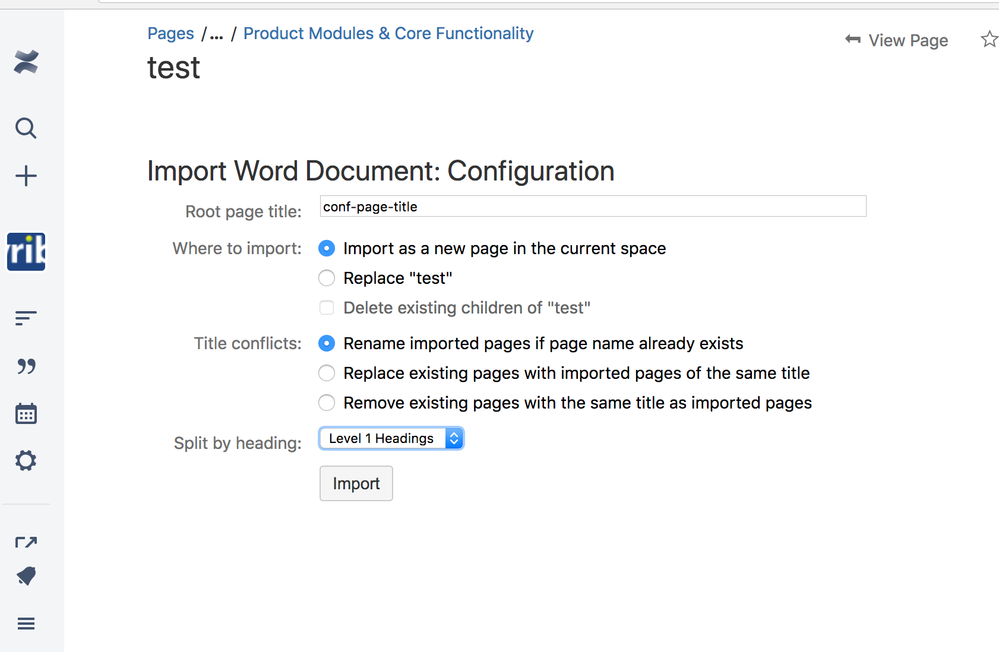999x652 pixels.
Task: Click the "Split by heading:" label
Action: (x=238, y=443)
